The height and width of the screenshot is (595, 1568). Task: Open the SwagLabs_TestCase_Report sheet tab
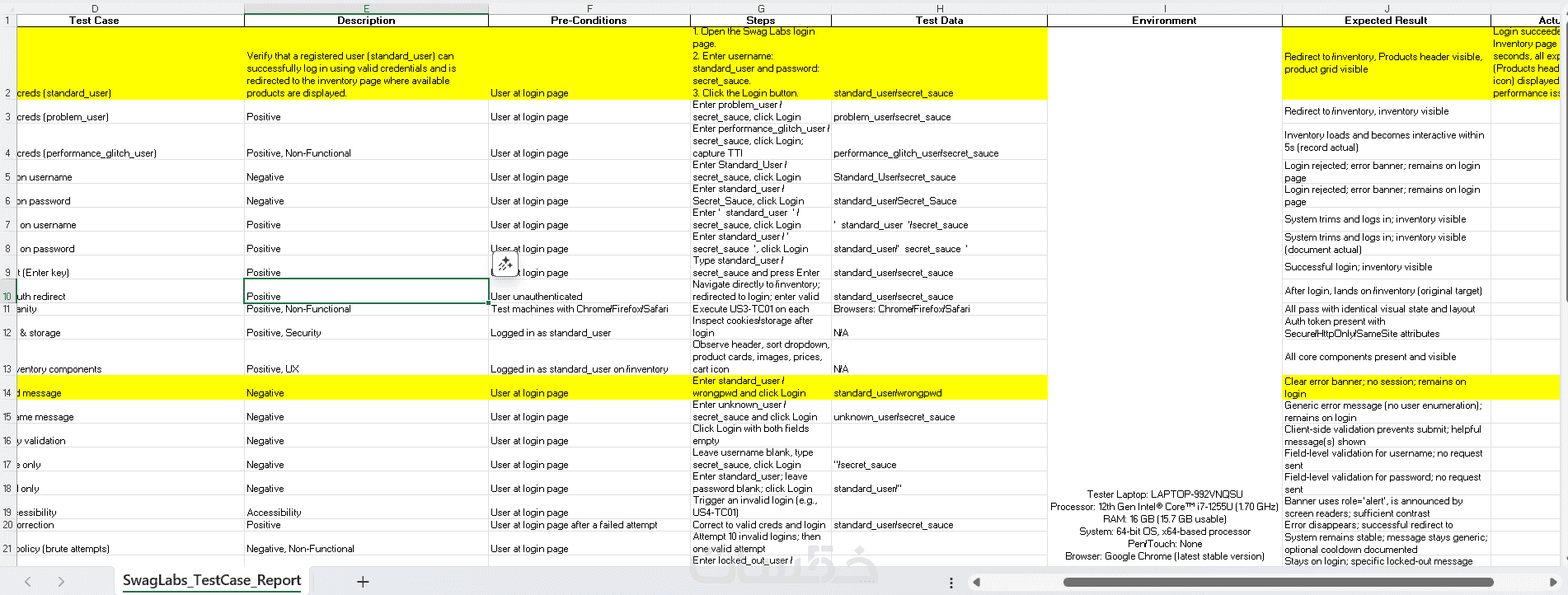pyautogui.click(x=212, y=580)
